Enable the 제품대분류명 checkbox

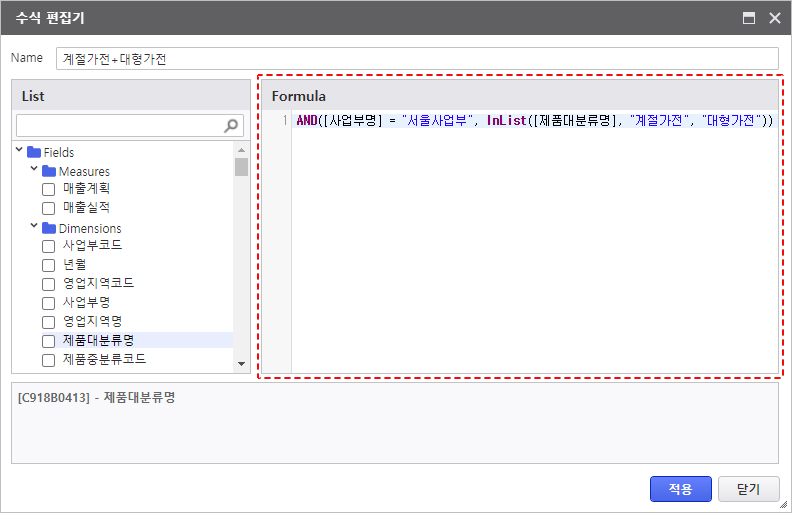tap(48, 341)
